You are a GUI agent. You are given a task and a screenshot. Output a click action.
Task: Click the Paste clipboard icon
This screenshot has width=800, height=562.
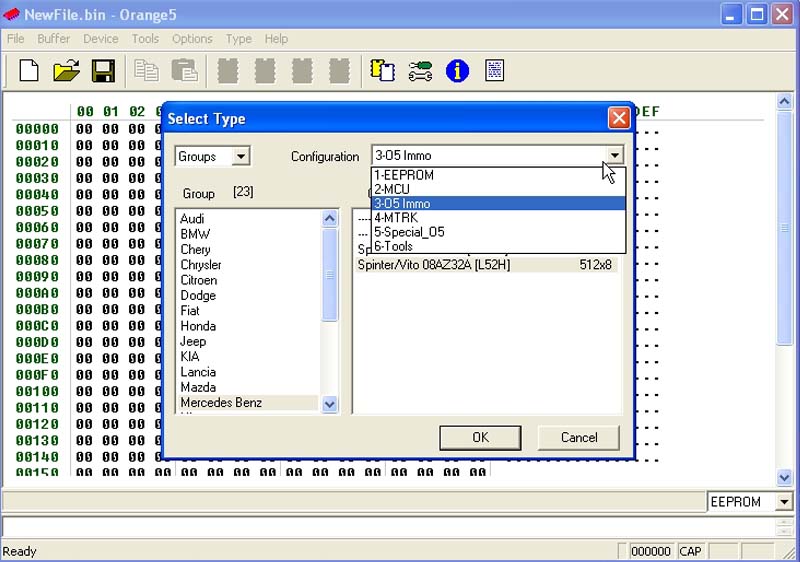pyautogui.click(x=184, y=70)
